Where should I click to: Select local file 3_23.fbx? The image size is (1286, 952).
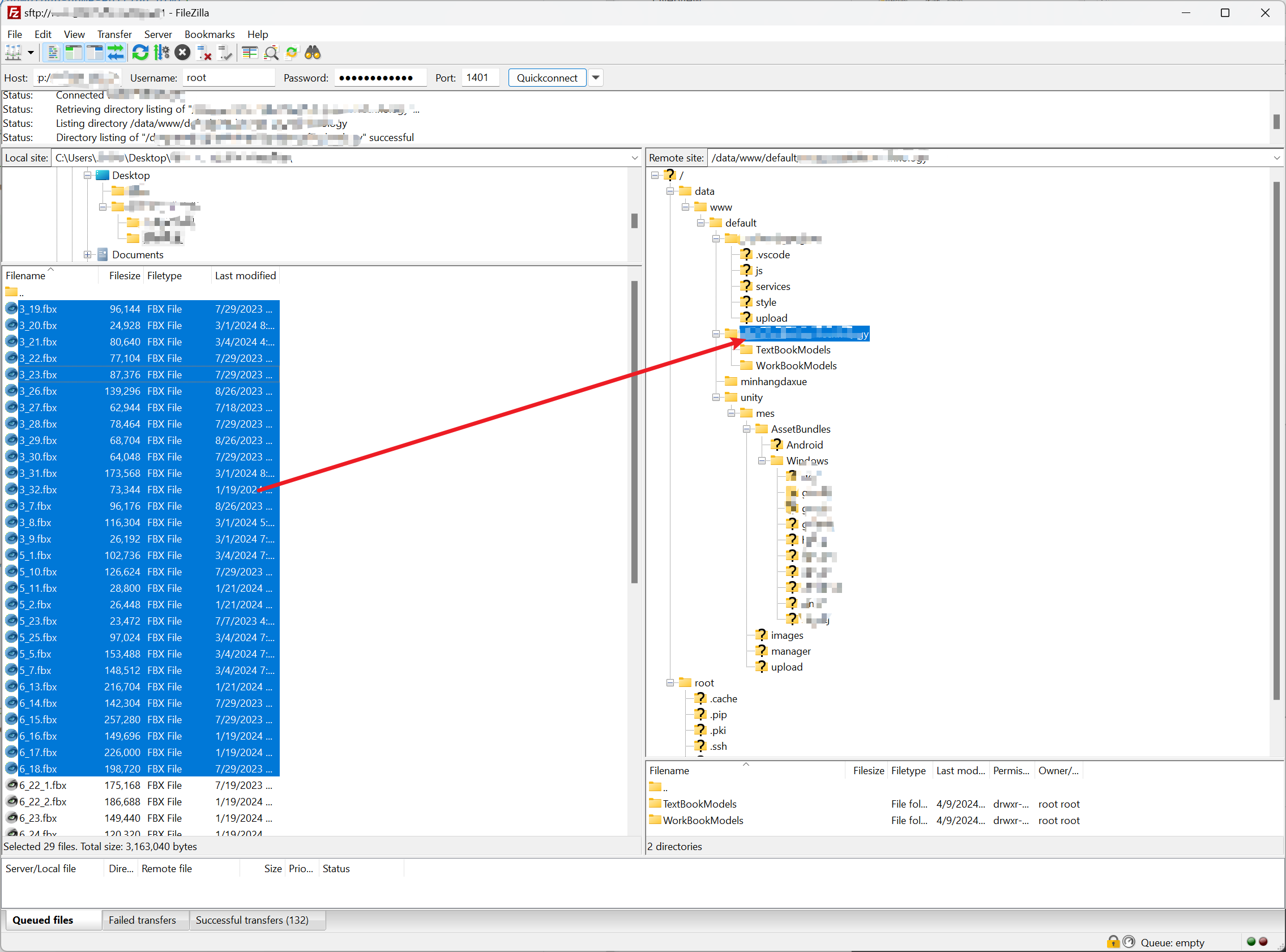[x=141, y=374]
